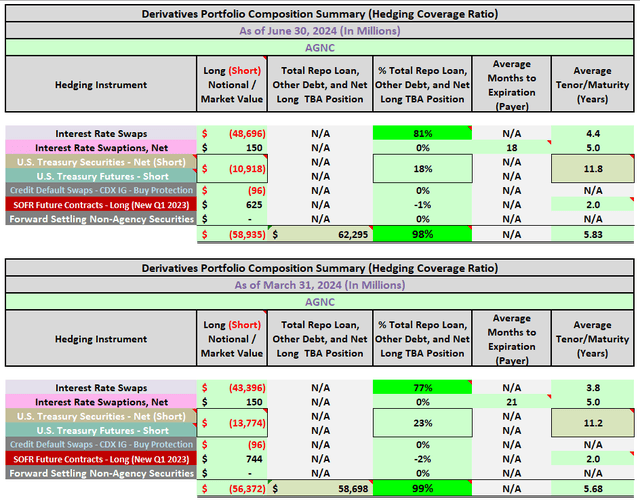Select the 'As of March 31, 2024' header
The image size is (640, 501).
click(320, 285)
